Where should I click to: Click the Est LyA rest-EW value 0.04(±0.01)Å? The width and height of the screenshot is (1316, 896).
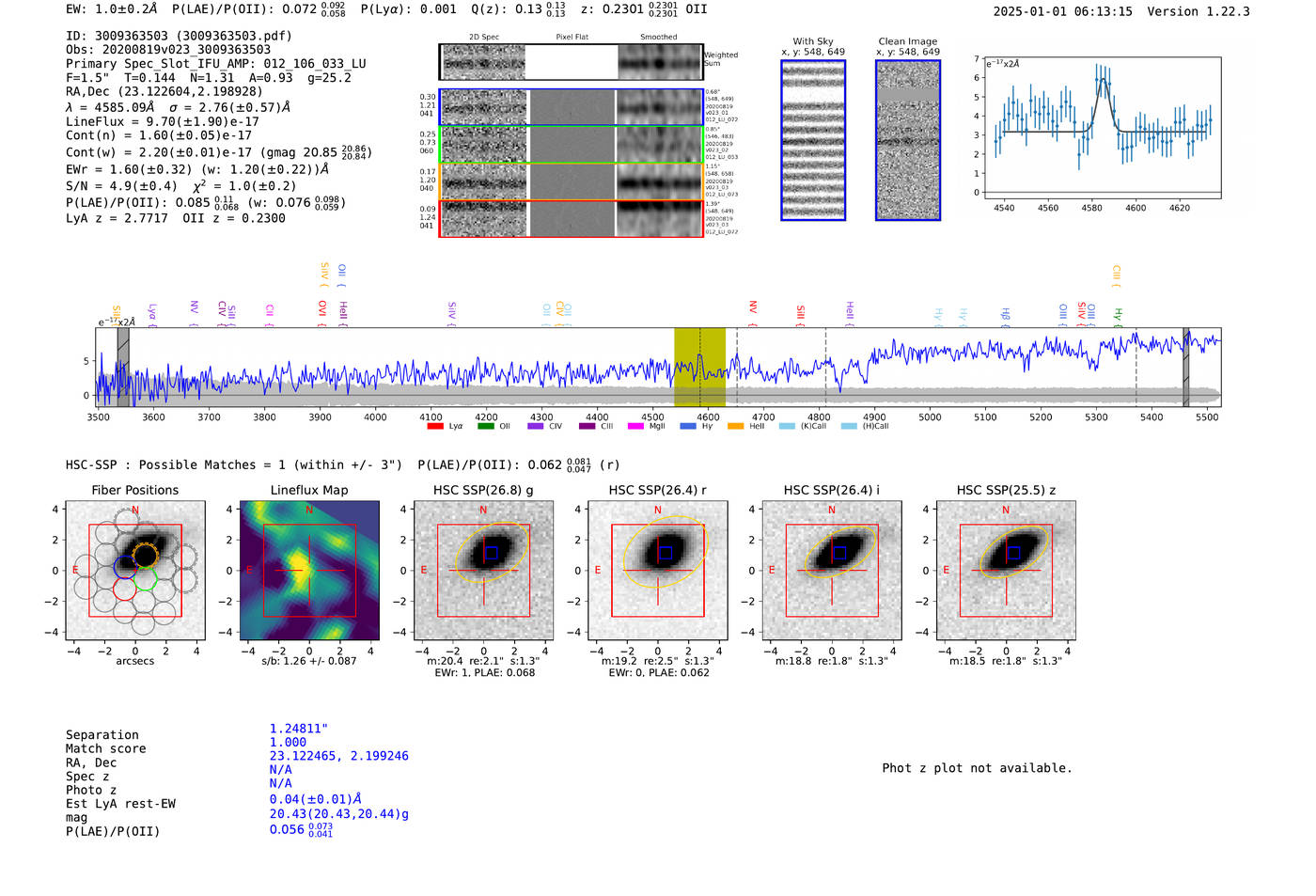click(316, 798)
